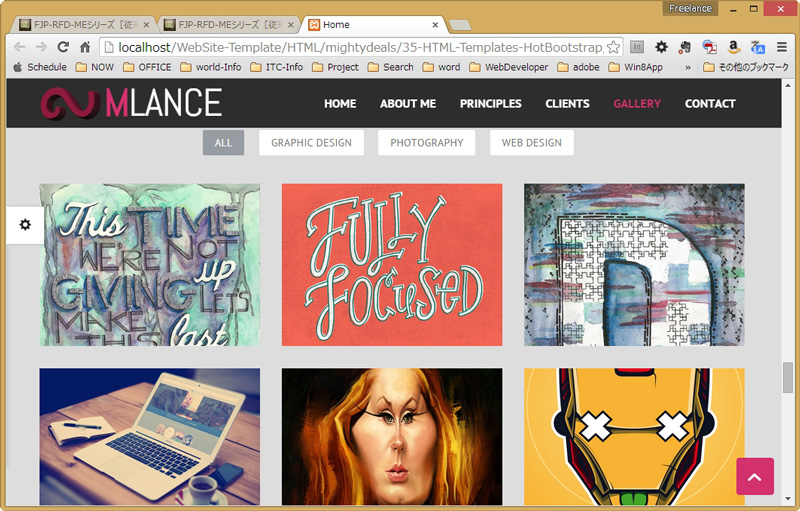The width and height of the screenshot is (800, 511).
Task: Click the MLANCE logo
Action: coord(131,103)
